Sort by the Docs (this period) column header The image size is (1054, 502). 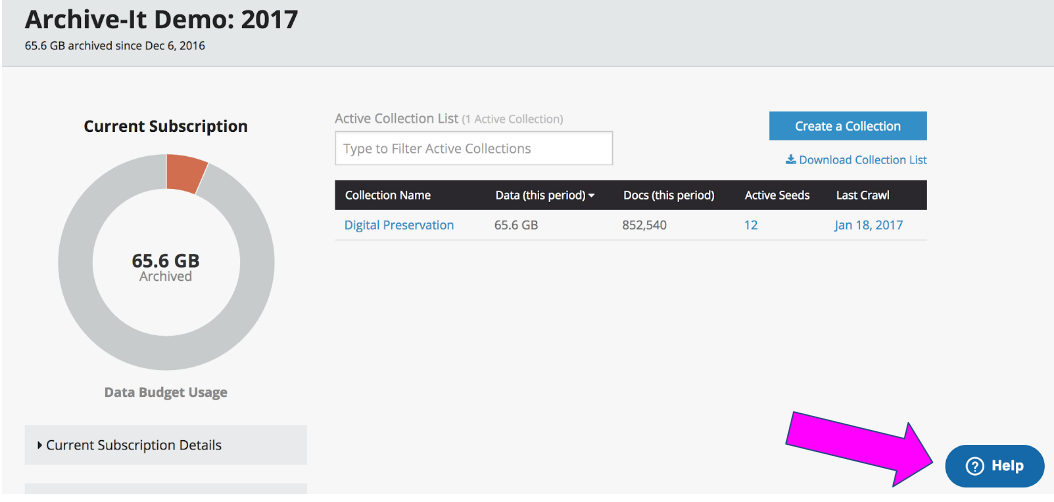[x=668, y=195]
